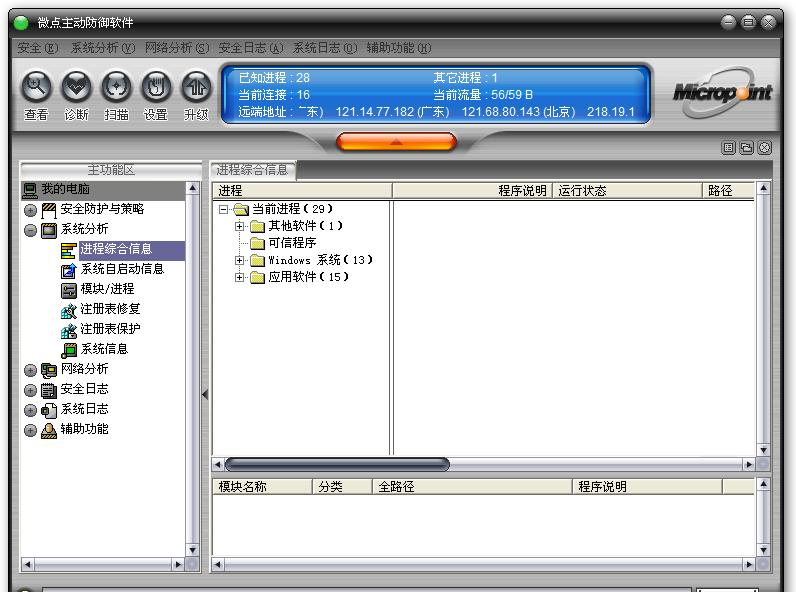This screenshot has width=796, height=592.
Task: Expand the 其他软件 (1) process folder
Action: click(x=240, y=226)
